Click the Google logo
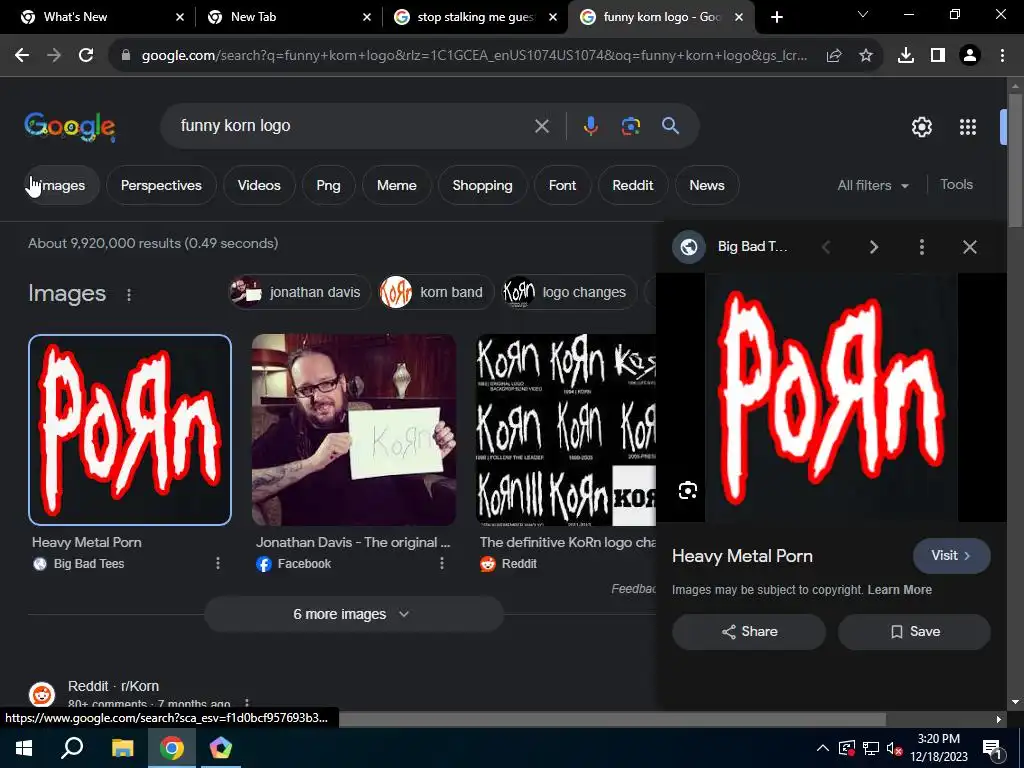The width and height of the screenshot is (1024, 768). point(70,126)
